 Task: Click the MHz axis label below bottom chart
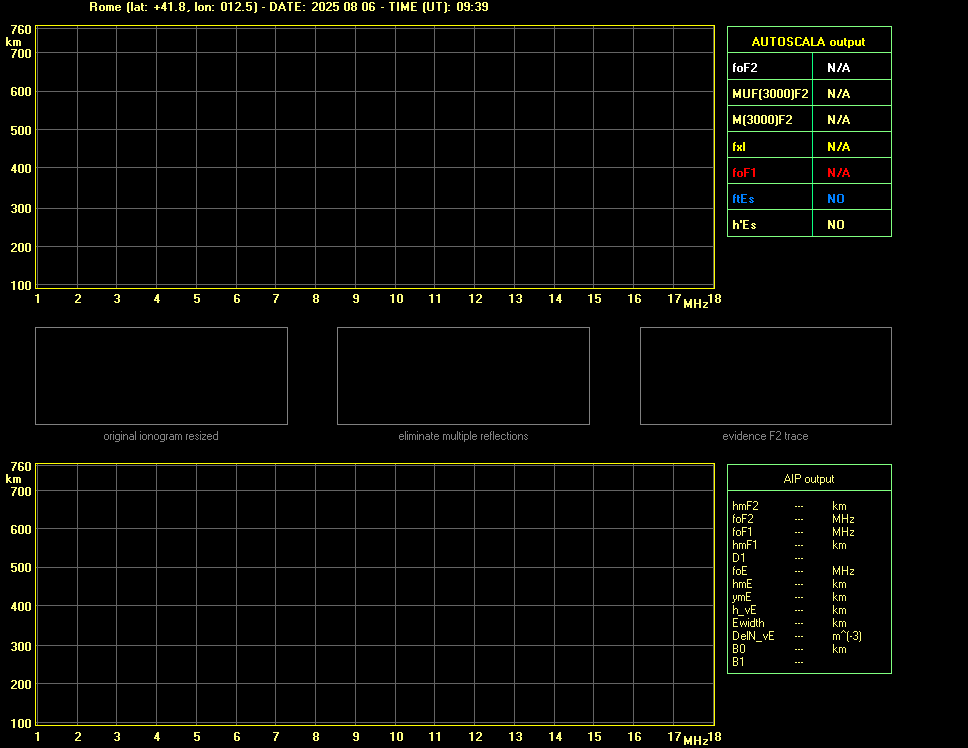click(695, 741)
